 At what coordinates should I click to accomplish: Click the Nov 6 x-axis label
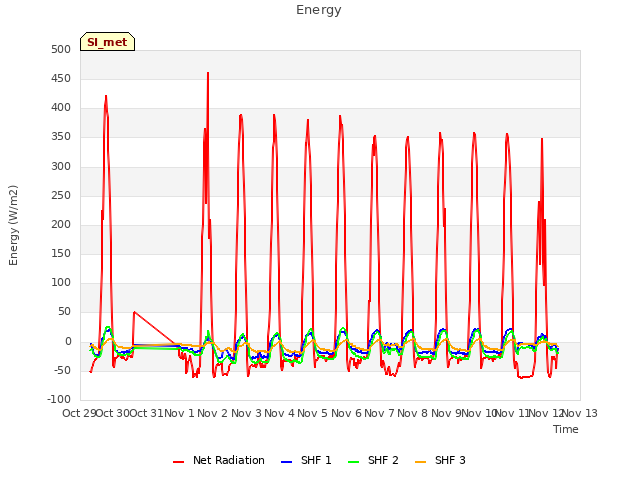[346, 413]
